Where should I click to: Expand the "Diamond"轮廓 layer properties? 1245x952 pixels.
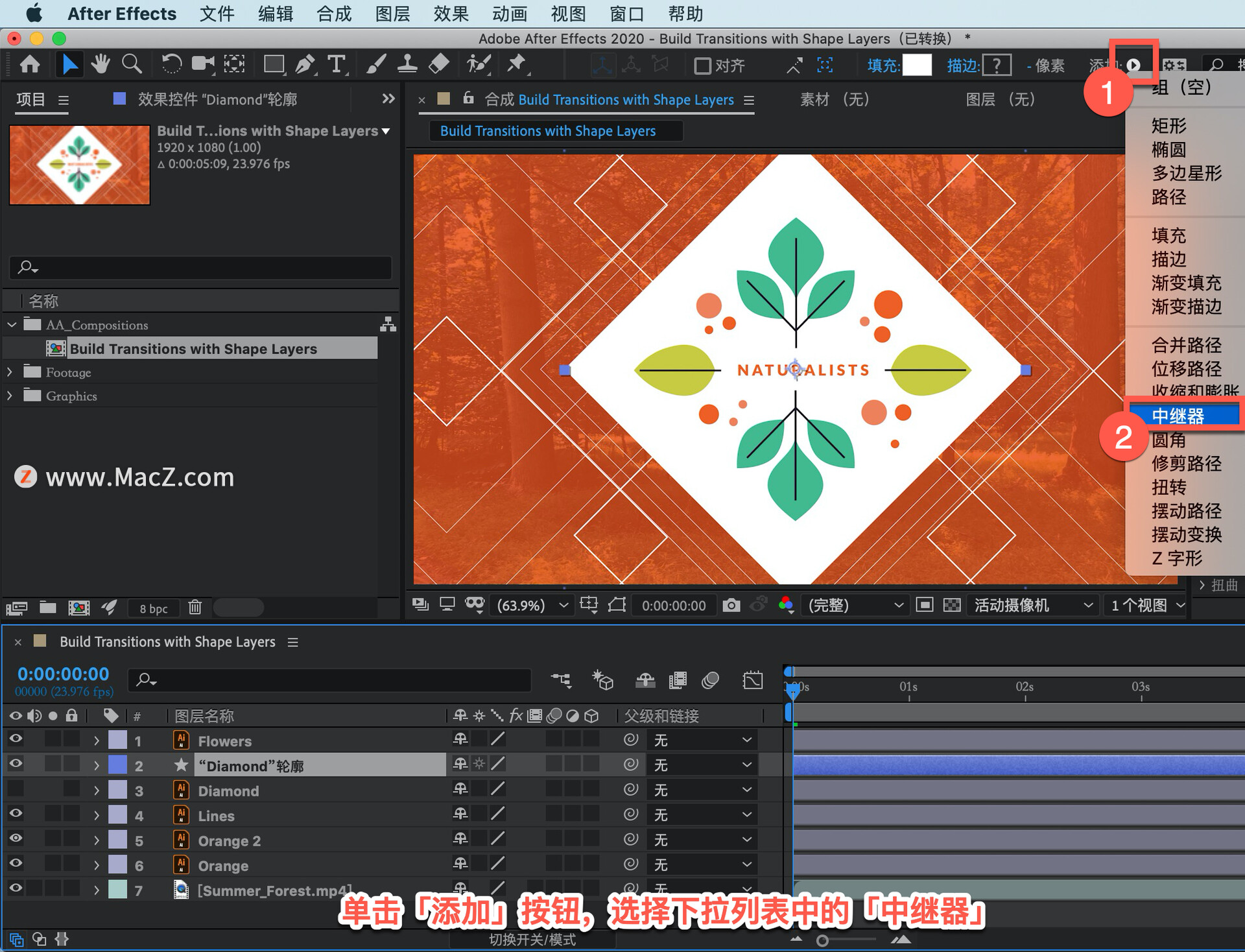pyautogui.click(x=97, y=765)
